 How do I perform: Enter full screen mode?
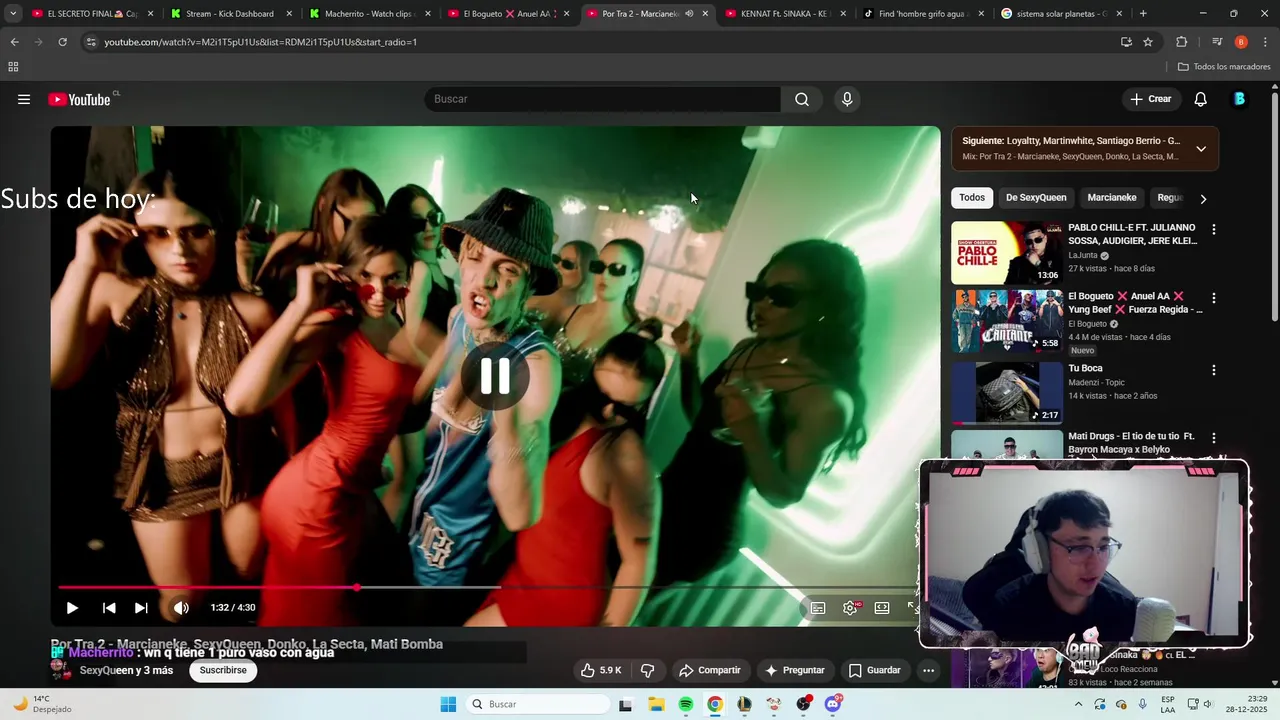click(x=912, y=608)
